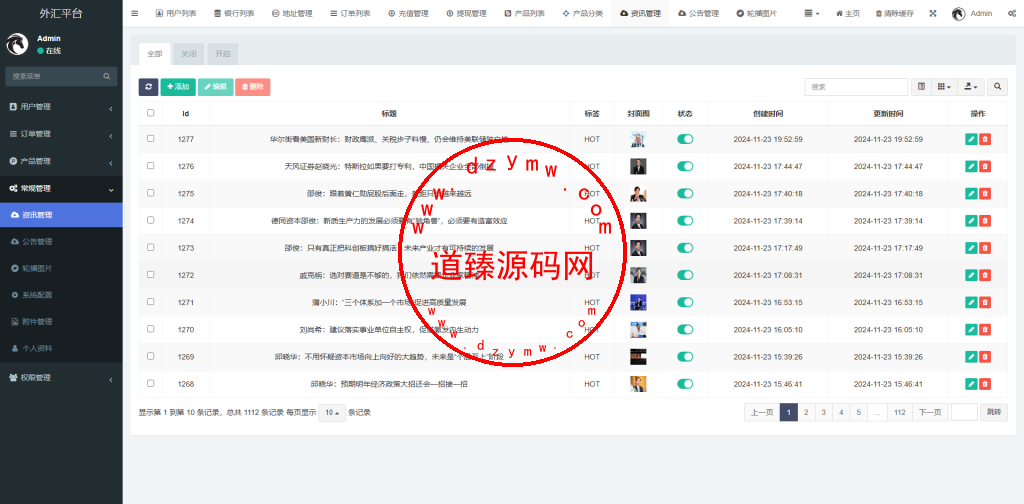
Task: Click the 搜索 input in table toolbar
Action: tap(856, 87)
